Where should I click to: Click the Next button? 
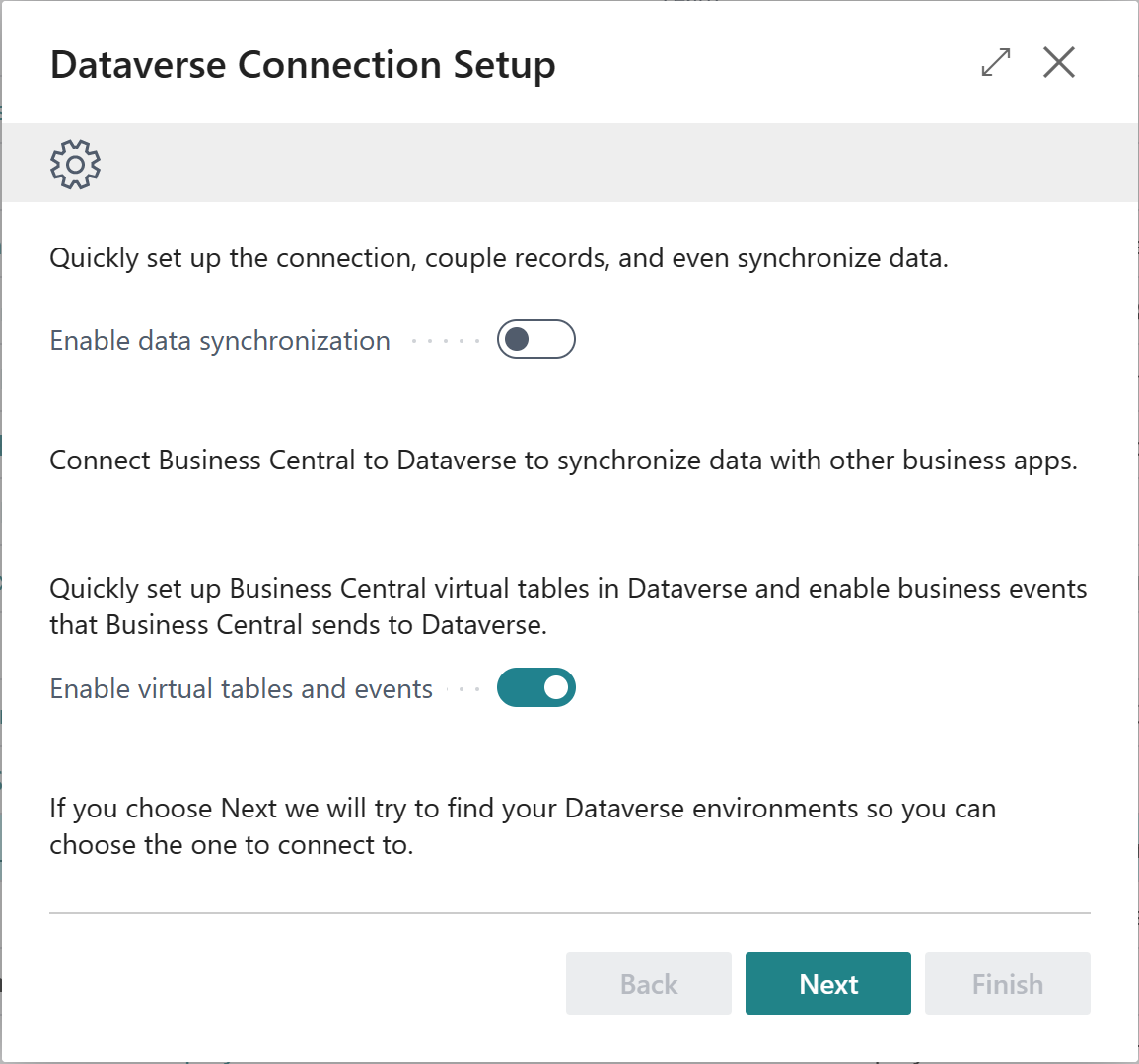[828, 983]
